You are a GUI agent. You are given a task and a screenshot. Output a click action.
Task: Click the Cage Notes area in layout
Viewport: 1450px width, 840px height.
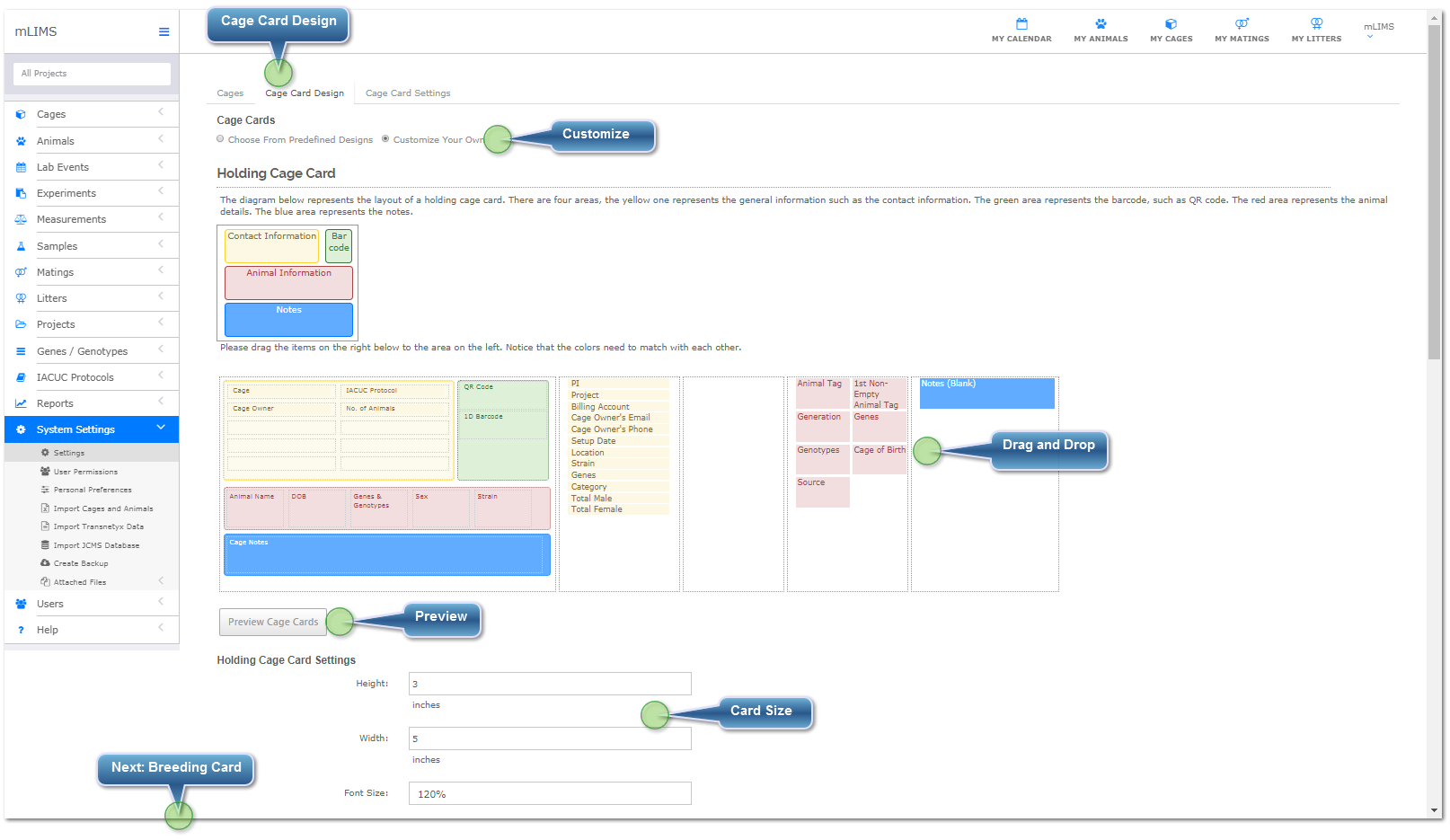[x=386, y=554]
